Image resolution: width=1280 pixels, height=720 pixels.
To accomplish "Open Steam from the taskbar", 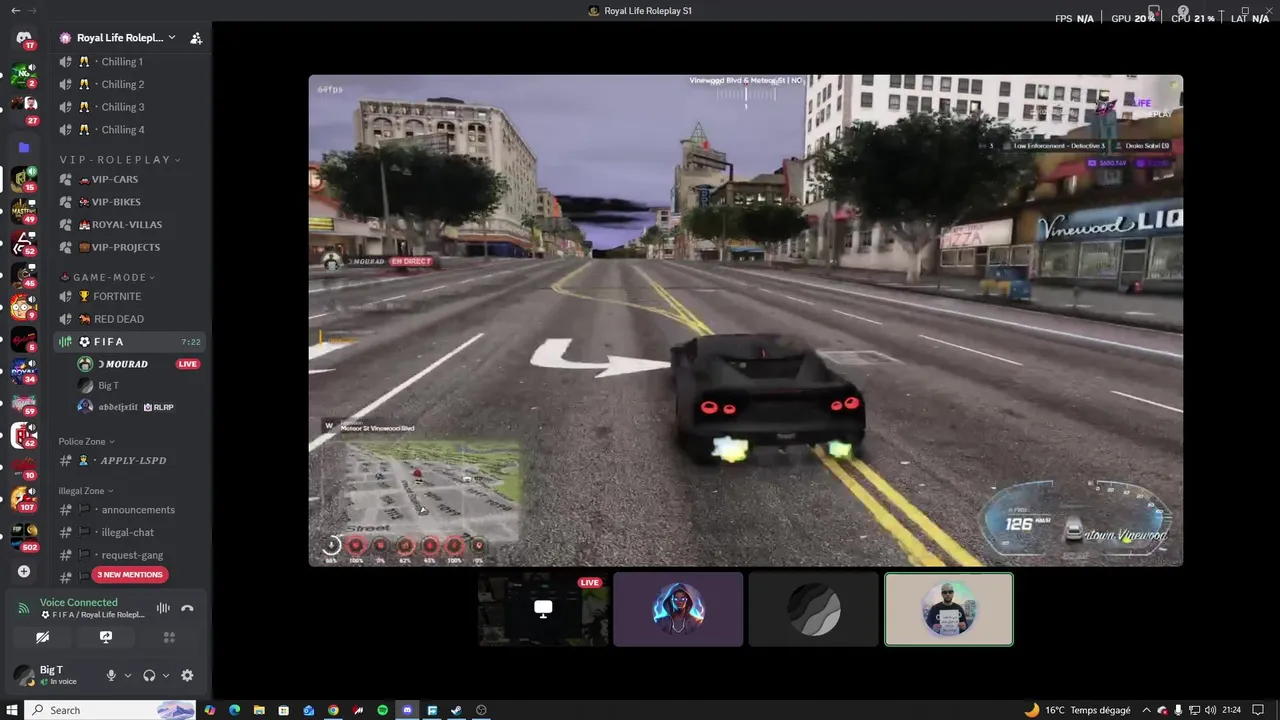I will click(456, 710).
